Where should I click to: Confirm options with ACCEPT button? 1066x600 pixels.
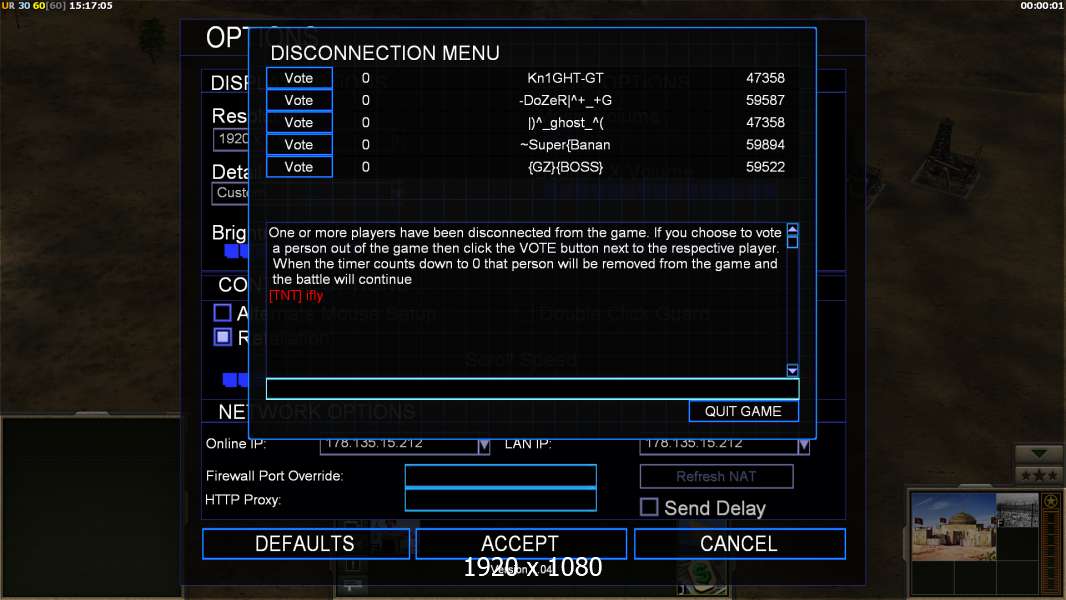coord(521,544)
